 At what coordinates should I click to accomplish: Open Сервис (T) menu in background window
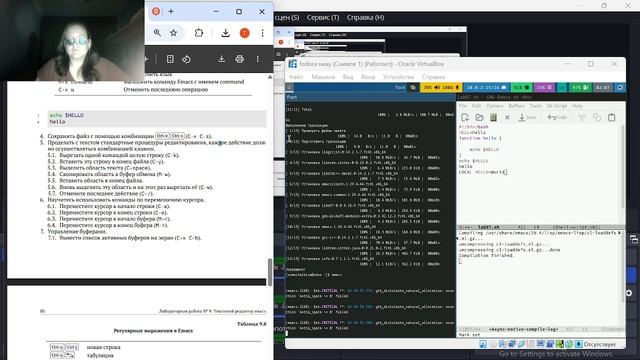(x=323, y=18)
